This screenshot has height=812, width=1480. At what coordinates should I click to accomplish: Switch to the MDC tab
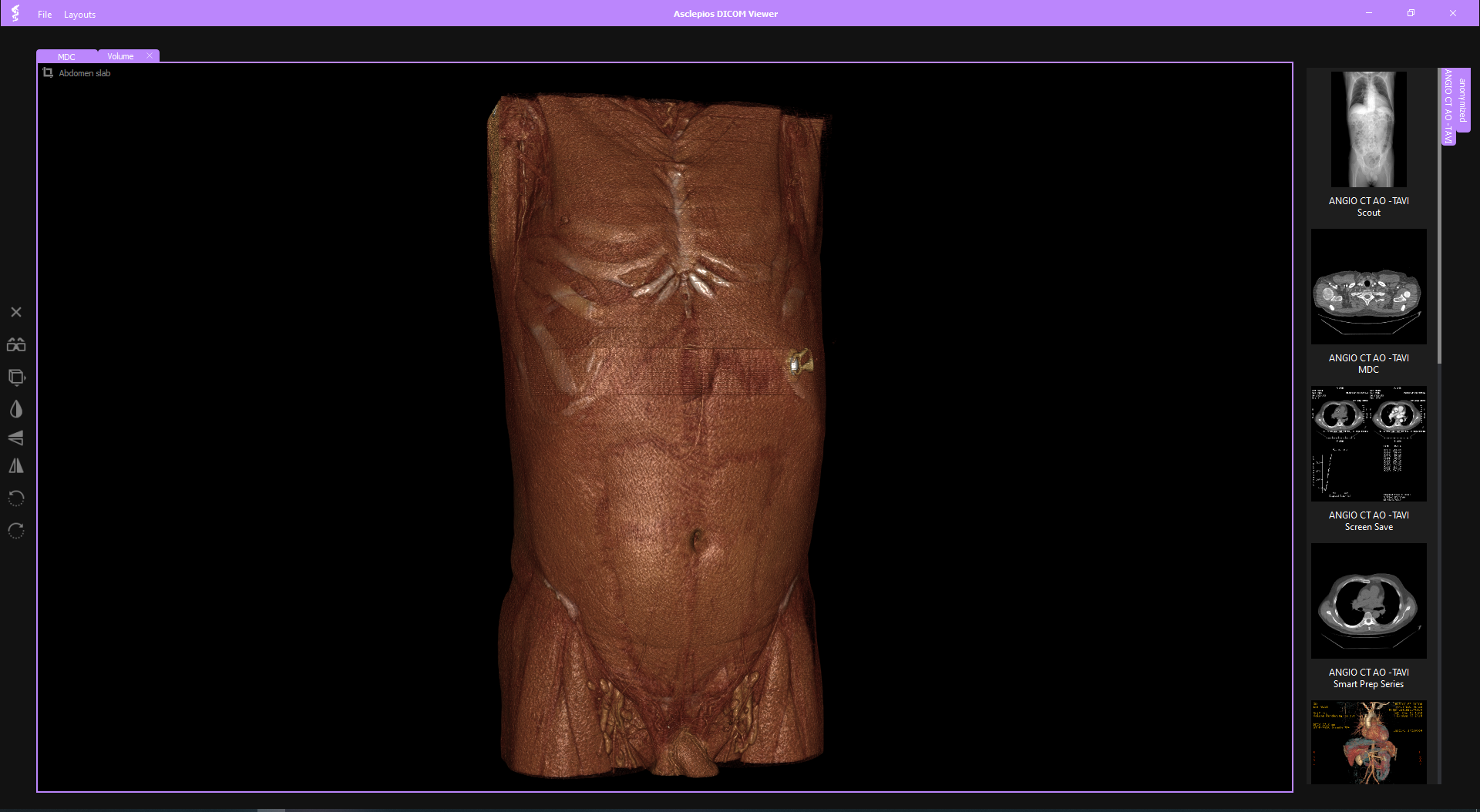click(x=66, y=56)
